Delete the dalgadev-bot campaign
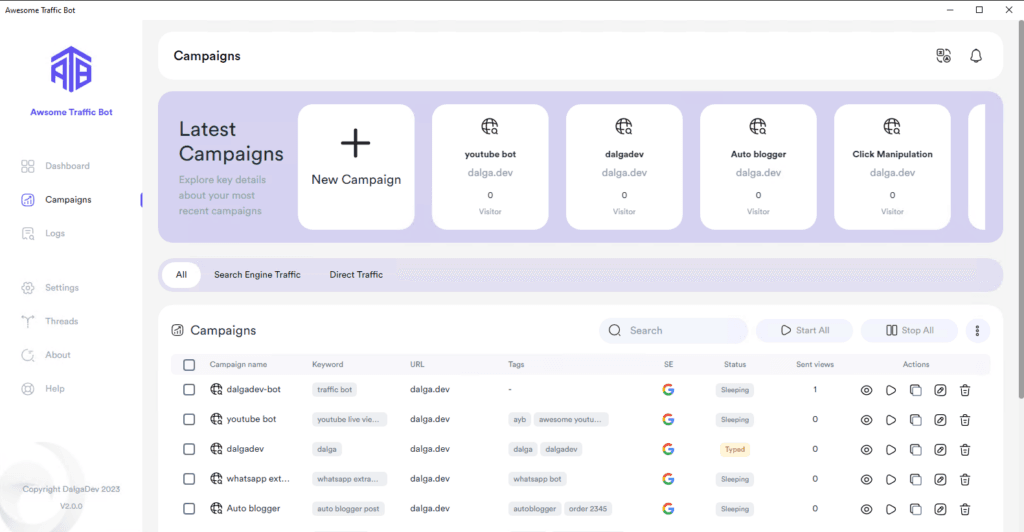This screenshot has width=1024, height=532. pos(965,390)
